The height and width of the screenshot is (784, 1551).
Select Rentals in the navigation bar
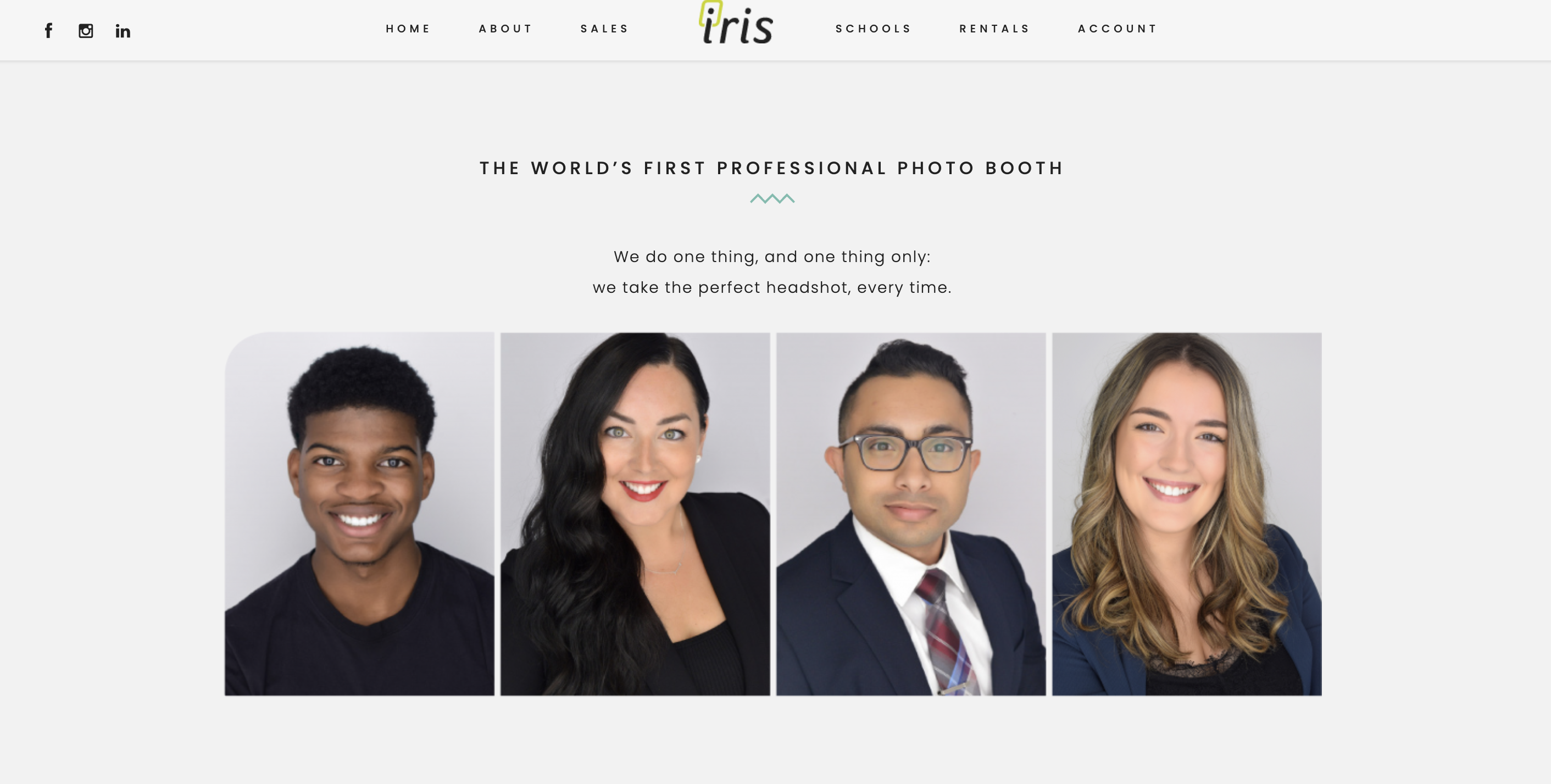point(994,29)
